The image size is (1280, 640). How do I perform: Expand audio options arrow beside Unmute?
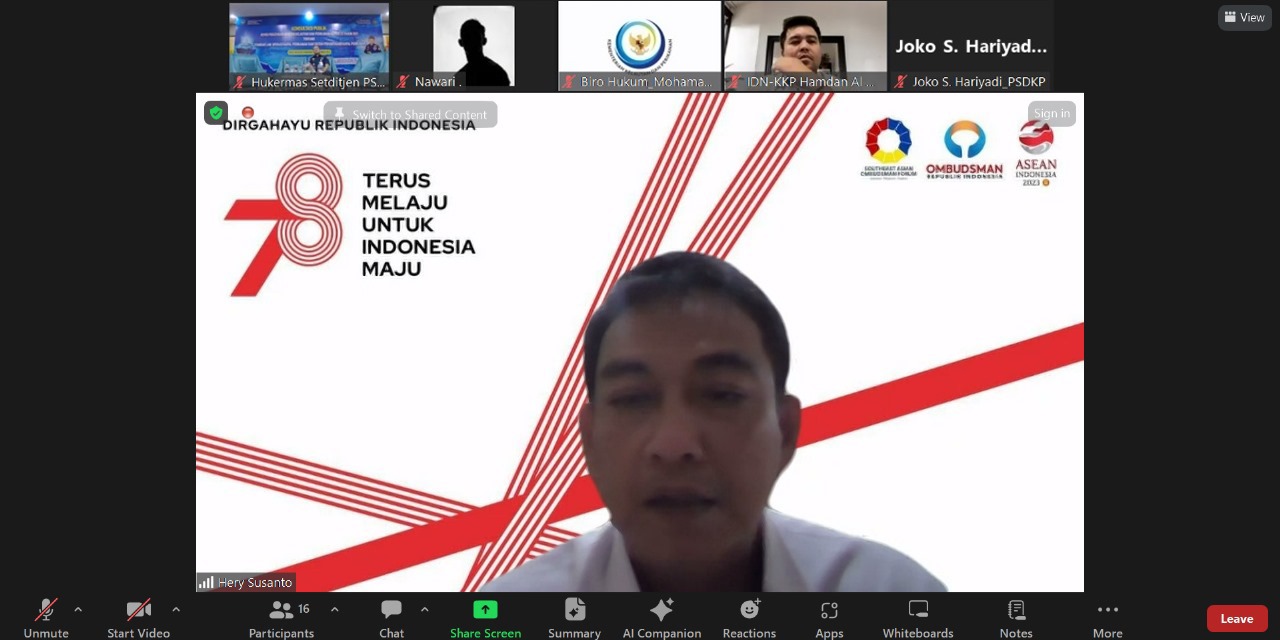click(78, 609)
